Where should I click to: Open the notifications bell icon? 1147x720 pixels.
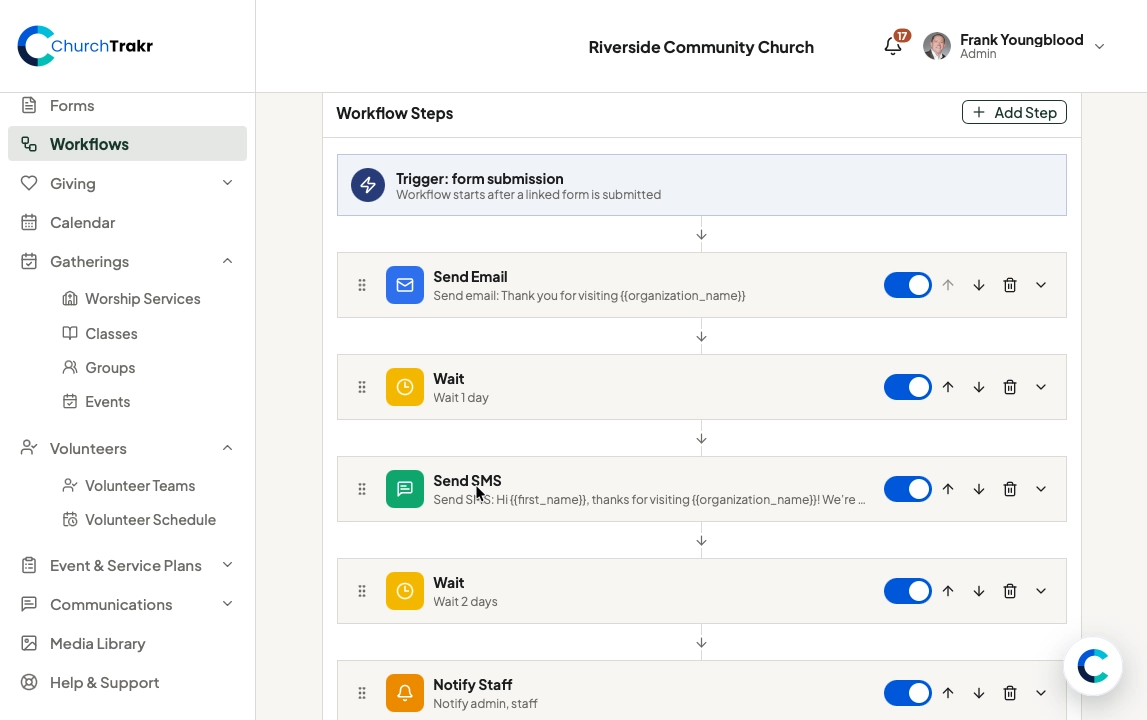[892, 46]
